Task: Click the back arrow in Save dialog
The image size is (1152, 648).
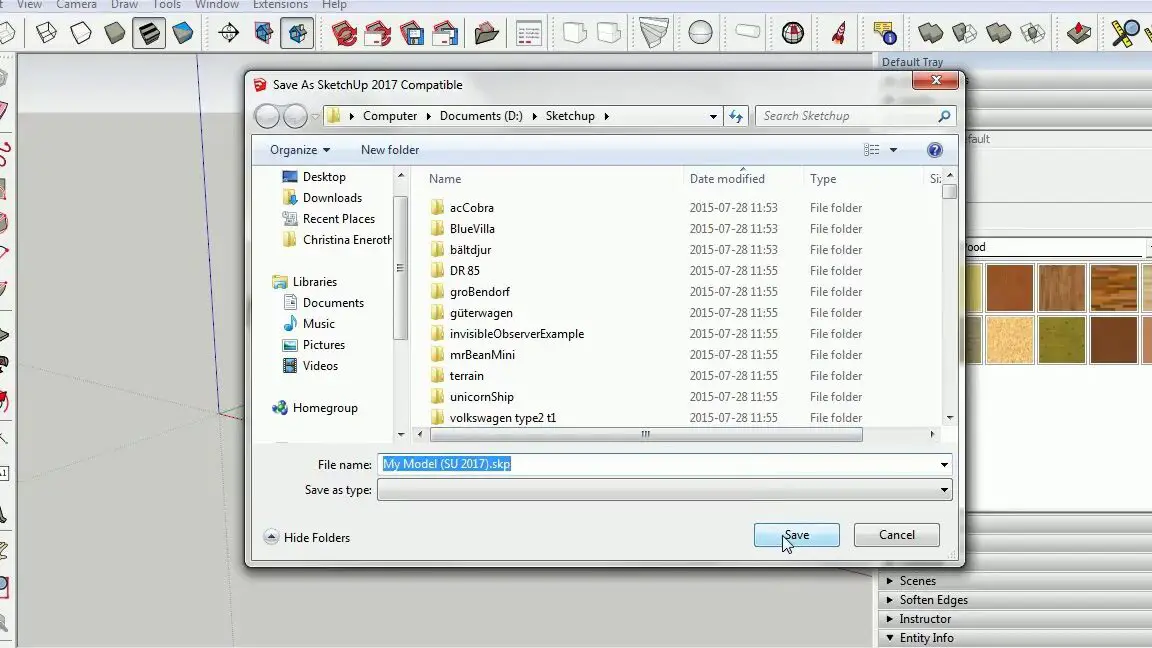Action: point(267,116)
